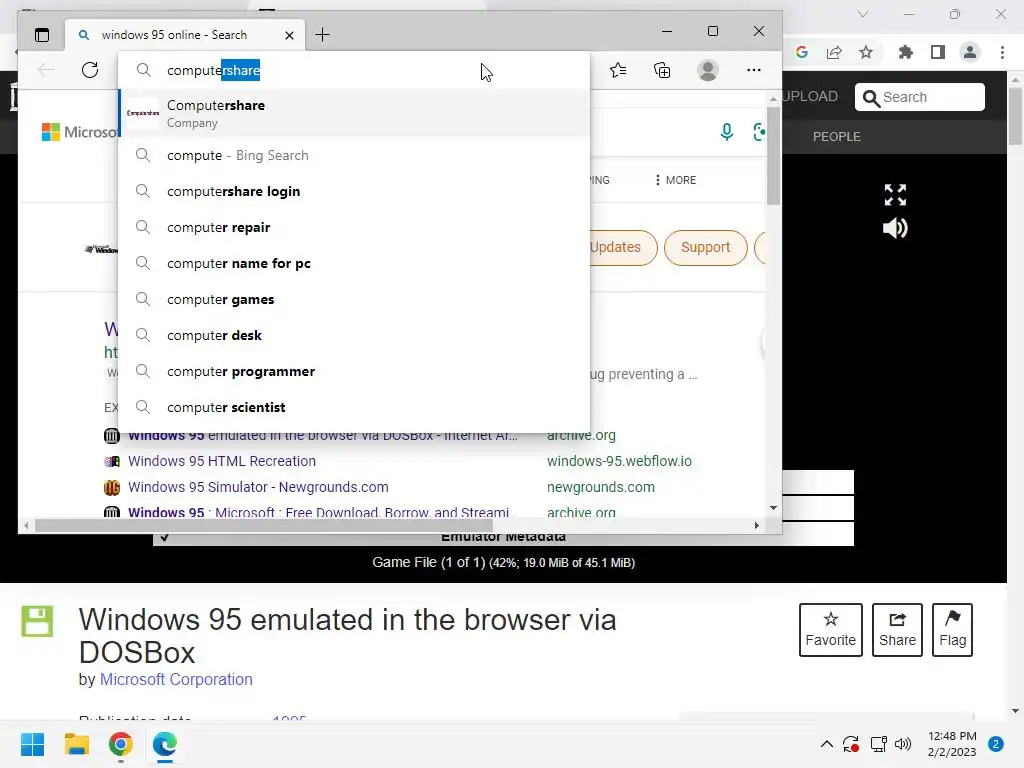The height and width of the screenshot is (768, 1024).
Task: Choose 'computershare login' suggestion
Action: coord(355,191)
